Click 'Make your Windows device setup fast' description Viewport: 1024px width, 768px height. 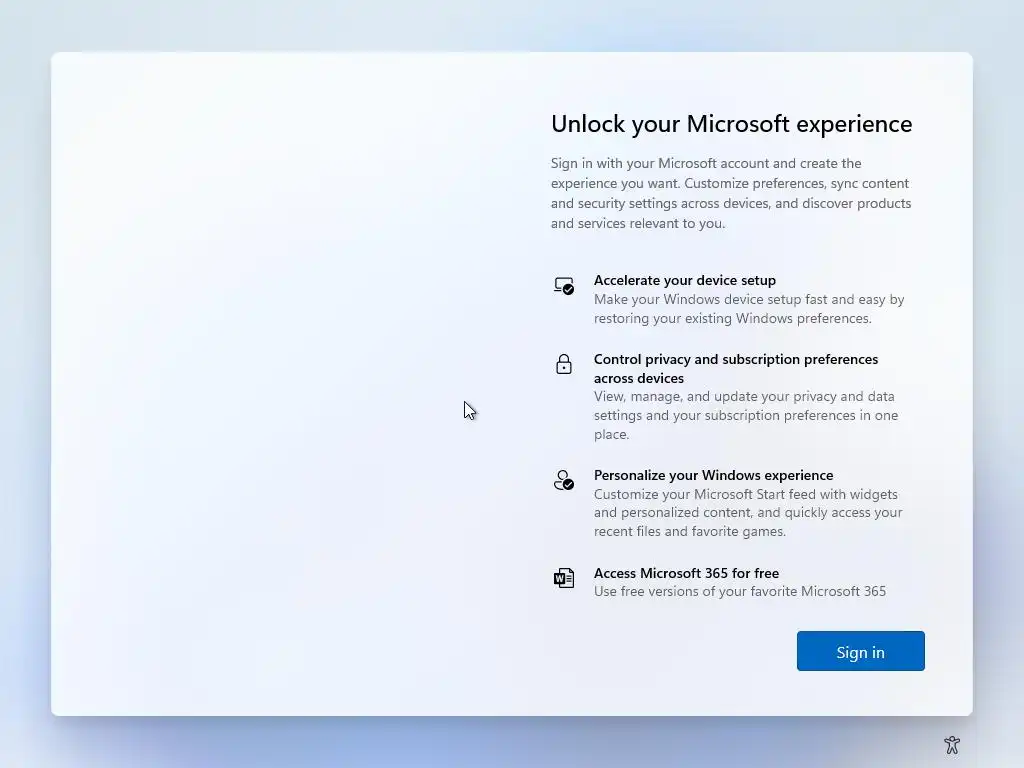749,309
